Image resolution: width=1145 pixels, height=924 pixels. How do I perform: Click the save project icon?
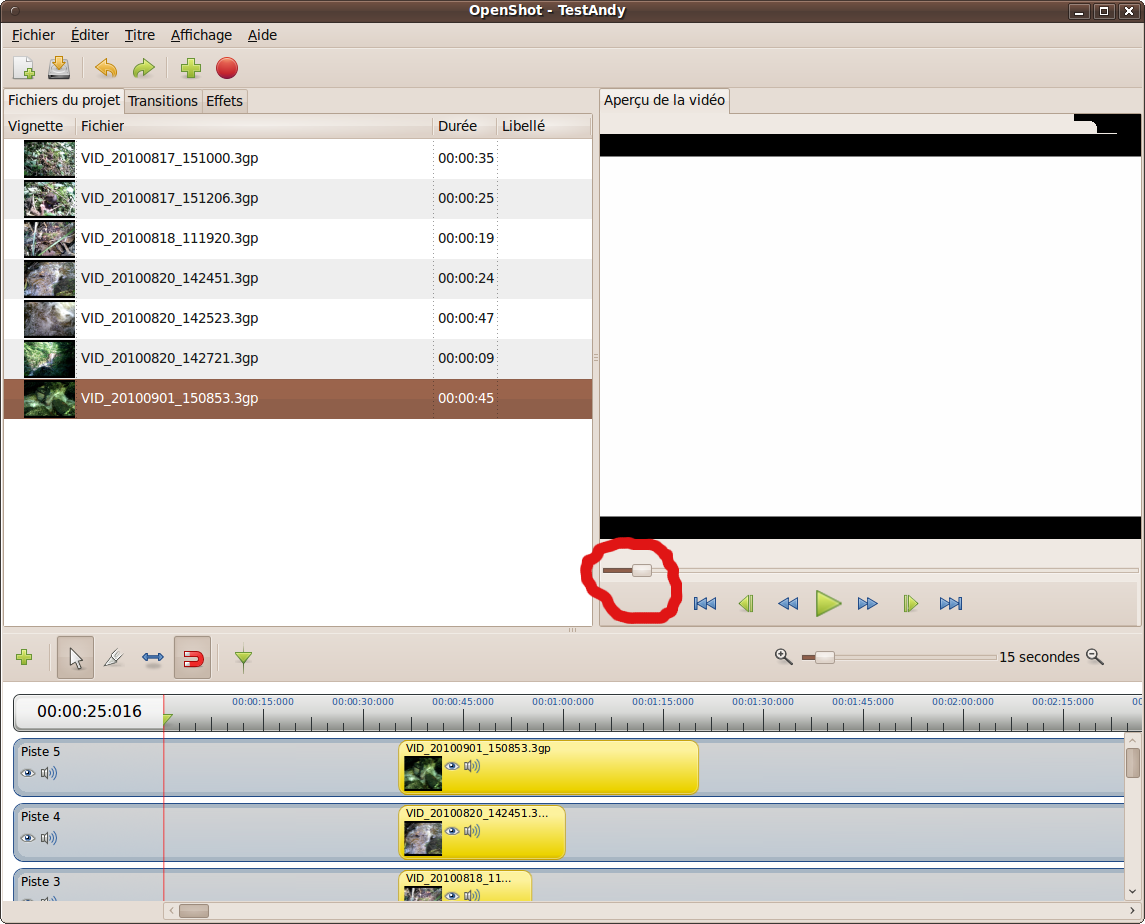(x=59, y=69)
